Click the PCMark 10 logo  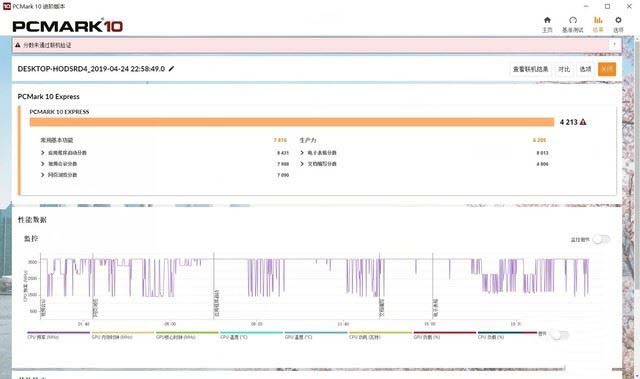68,26
